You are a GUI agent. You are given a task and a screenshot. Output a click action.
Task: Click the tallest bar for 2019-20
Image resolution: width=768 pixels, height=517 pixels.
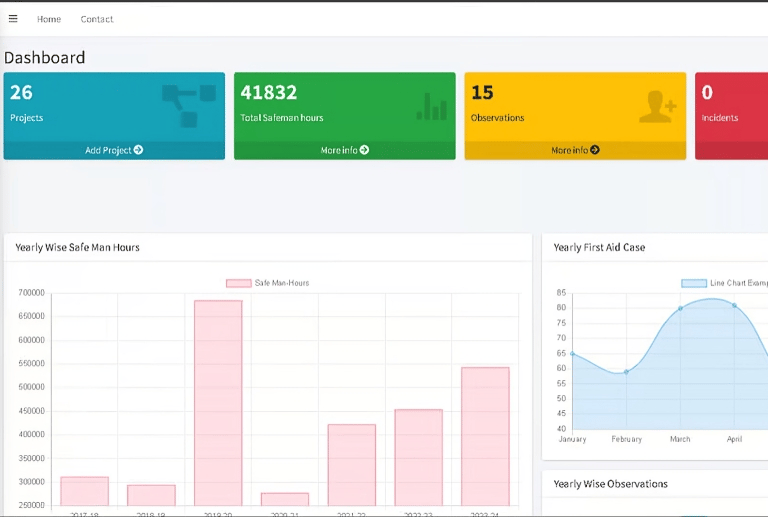coord(218,403)
